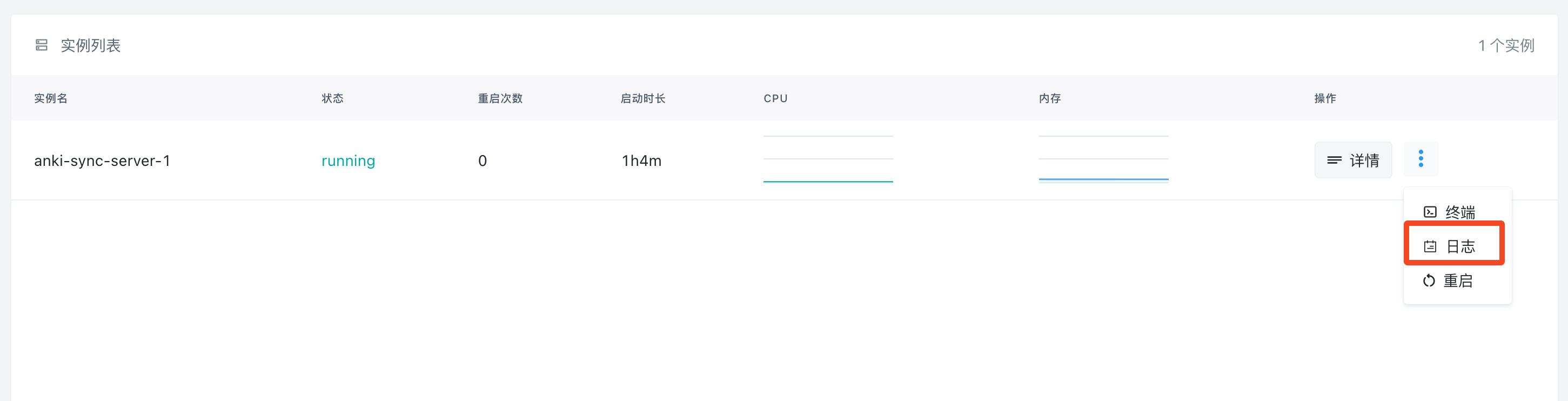Click the CPU column header
Viewport: 1568px width, 401px height.
775,98
